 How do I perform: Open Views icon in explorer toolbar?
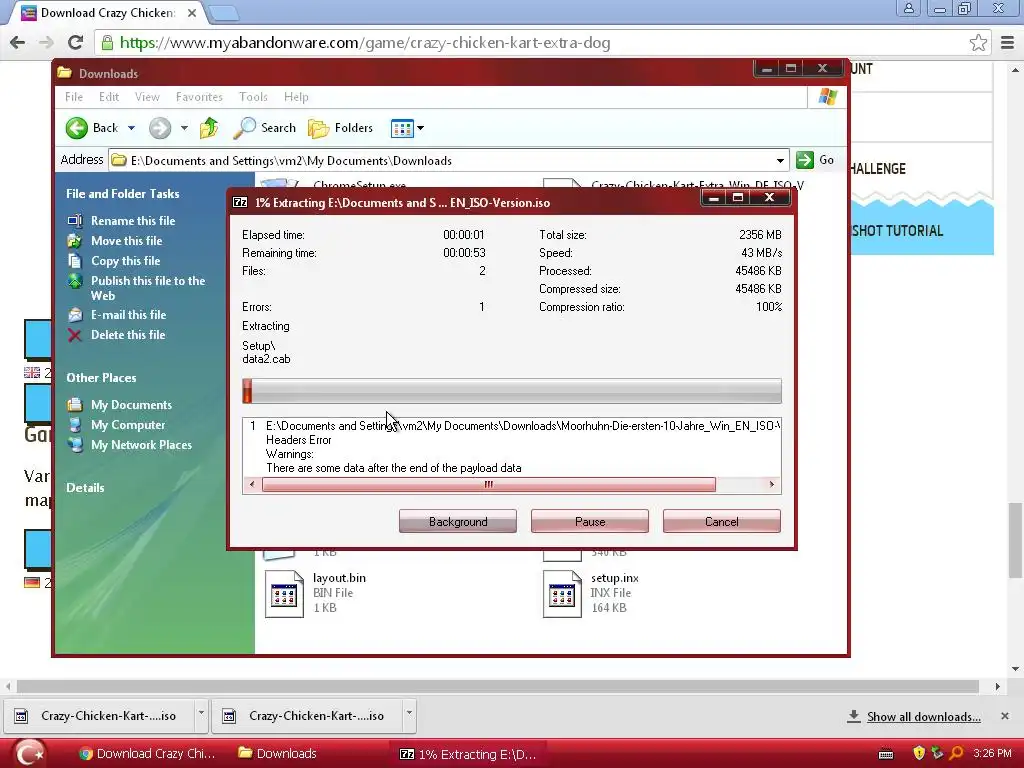402,129
